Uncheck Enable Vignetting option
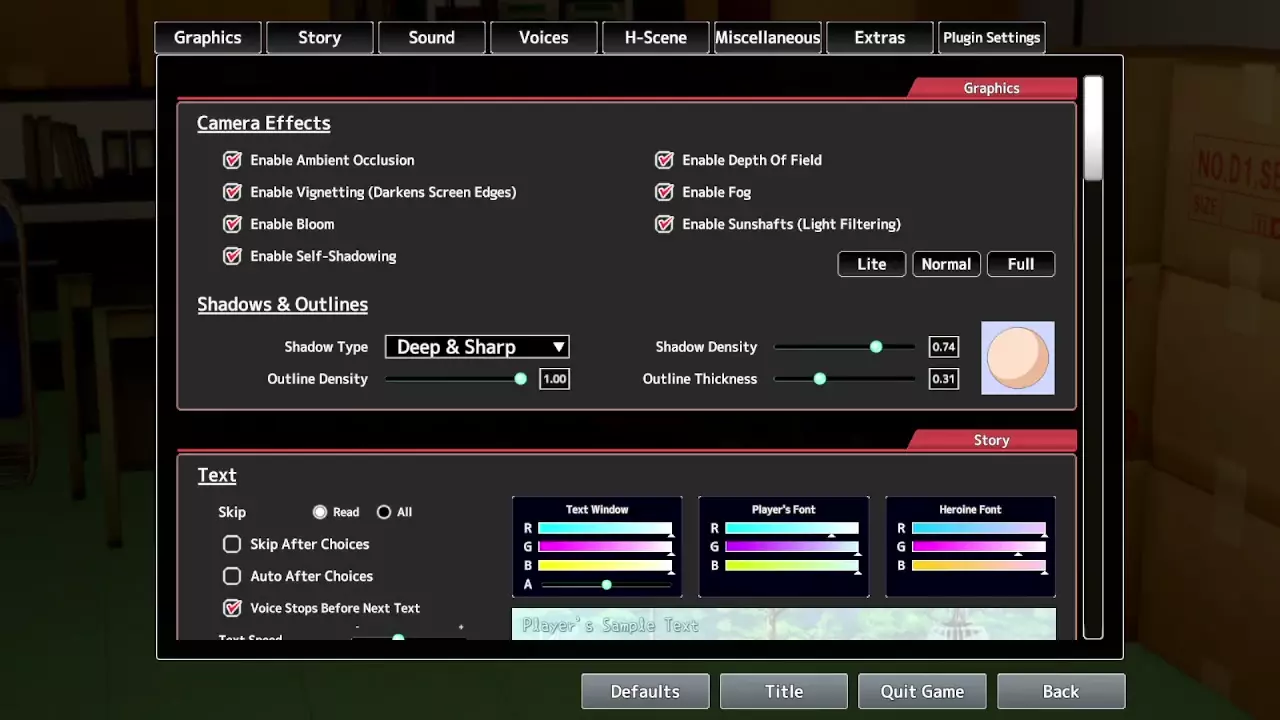Screen dimensions: 1280x720 coord(232,192)
